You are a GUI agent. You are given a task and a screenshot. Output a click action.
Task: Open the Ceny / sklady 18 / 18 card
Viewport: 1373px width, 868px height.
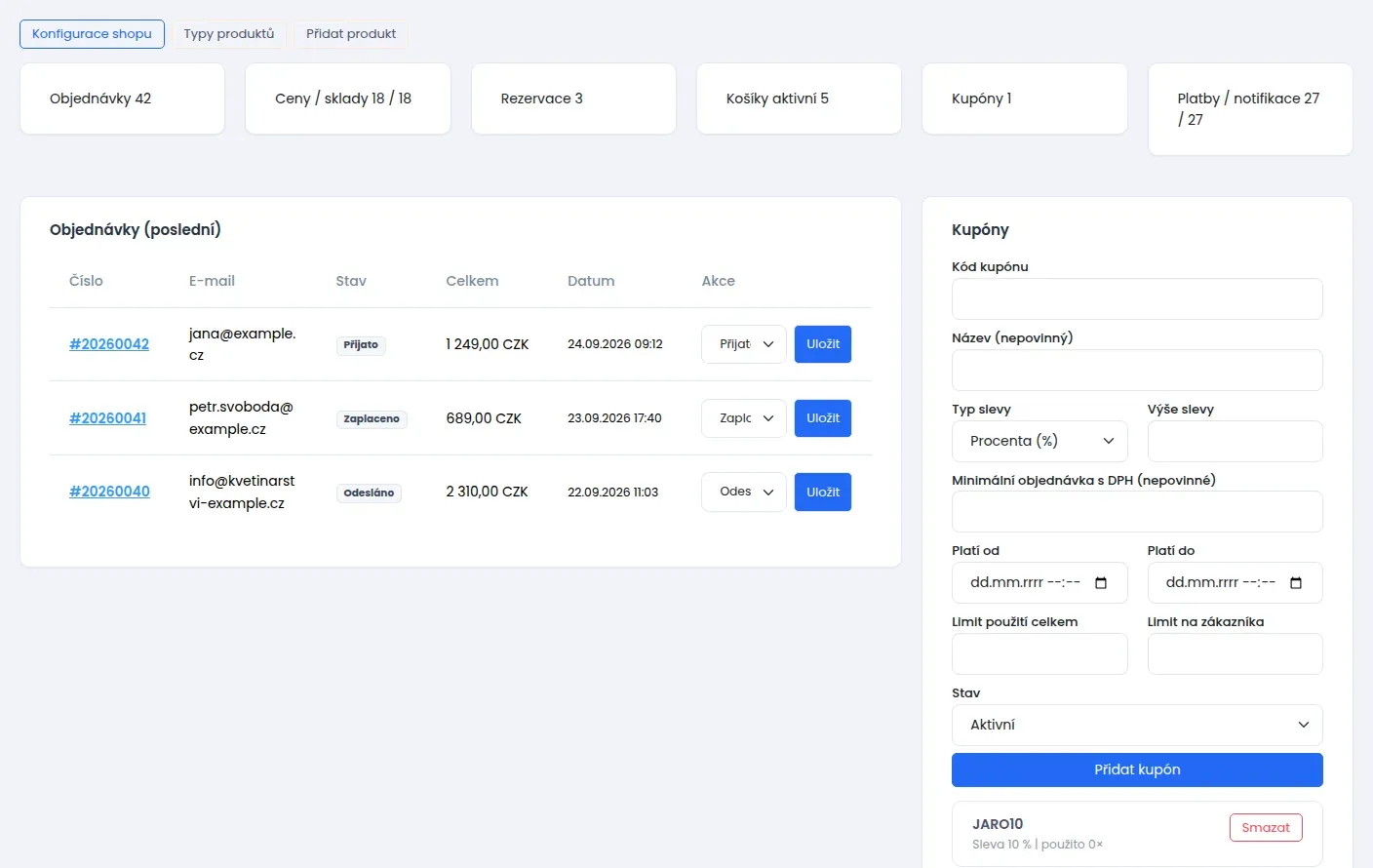pos(348,99)
